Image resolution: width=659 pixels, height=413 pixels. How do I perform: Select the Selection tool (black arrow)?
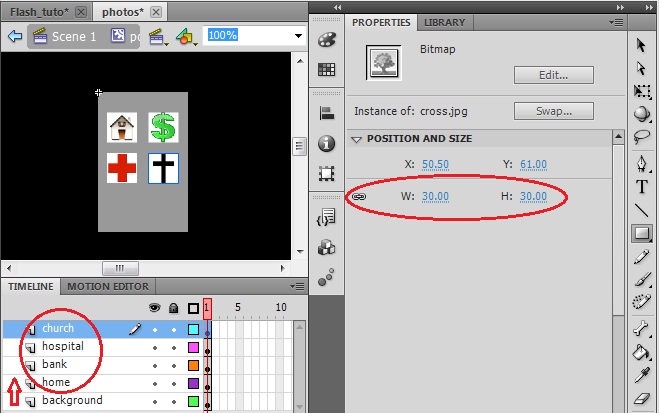point(641,45)
